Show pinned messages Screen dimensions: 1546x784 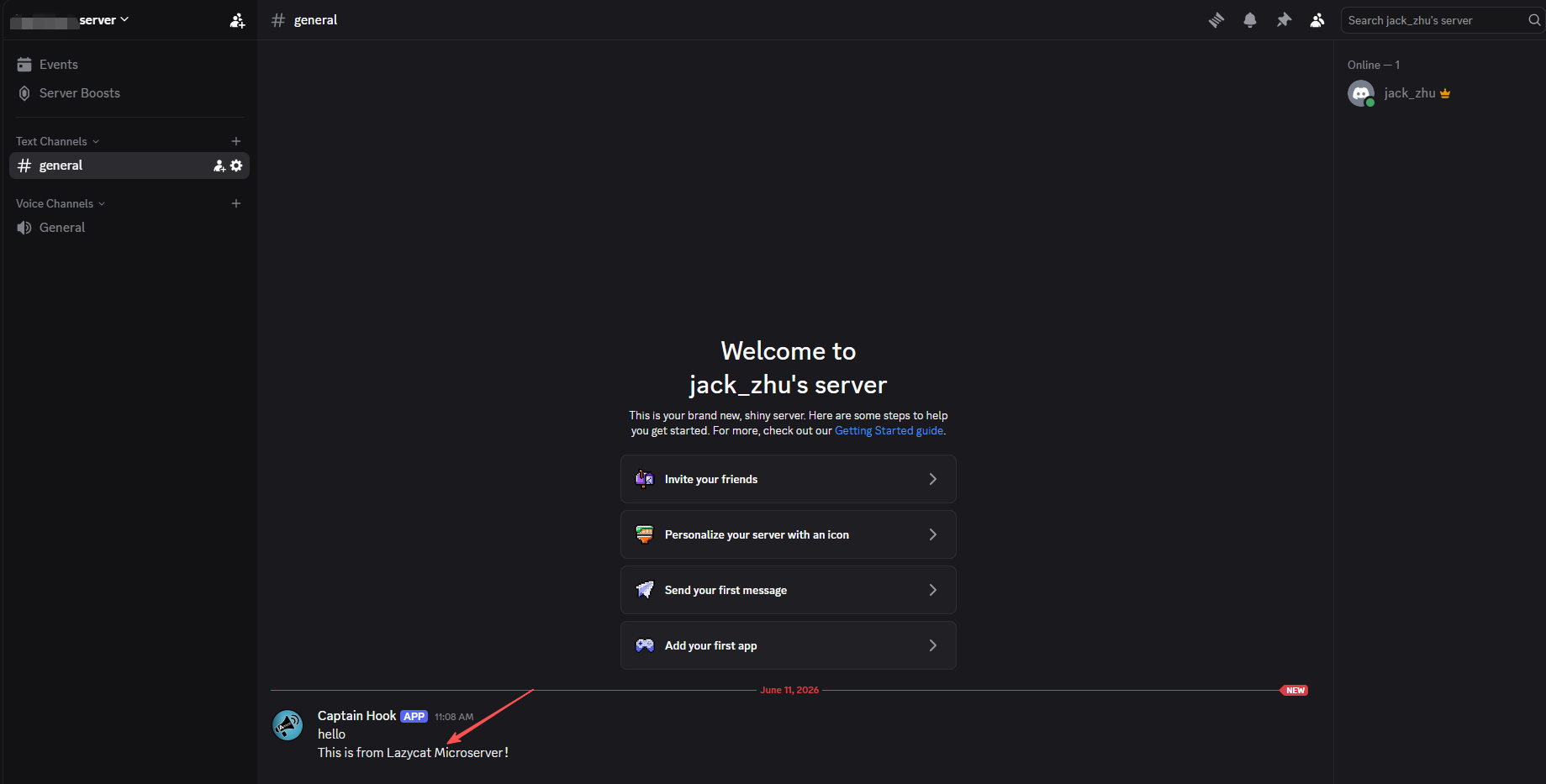click(x=1284, y=20)
